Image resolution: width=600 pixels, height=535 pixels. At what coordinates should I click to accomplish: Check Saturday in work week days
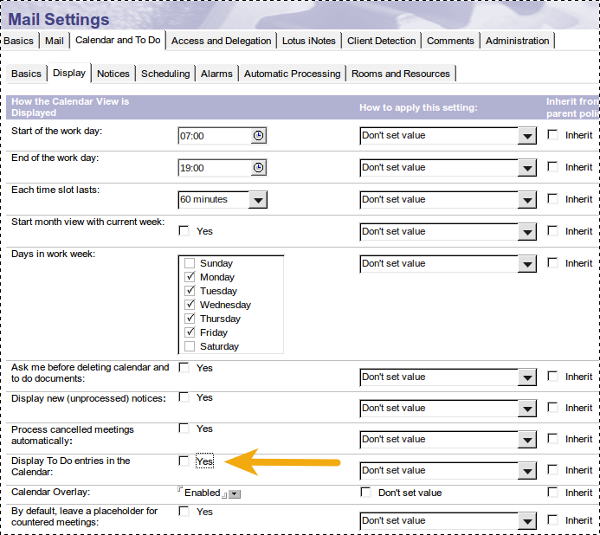point(189,346)
